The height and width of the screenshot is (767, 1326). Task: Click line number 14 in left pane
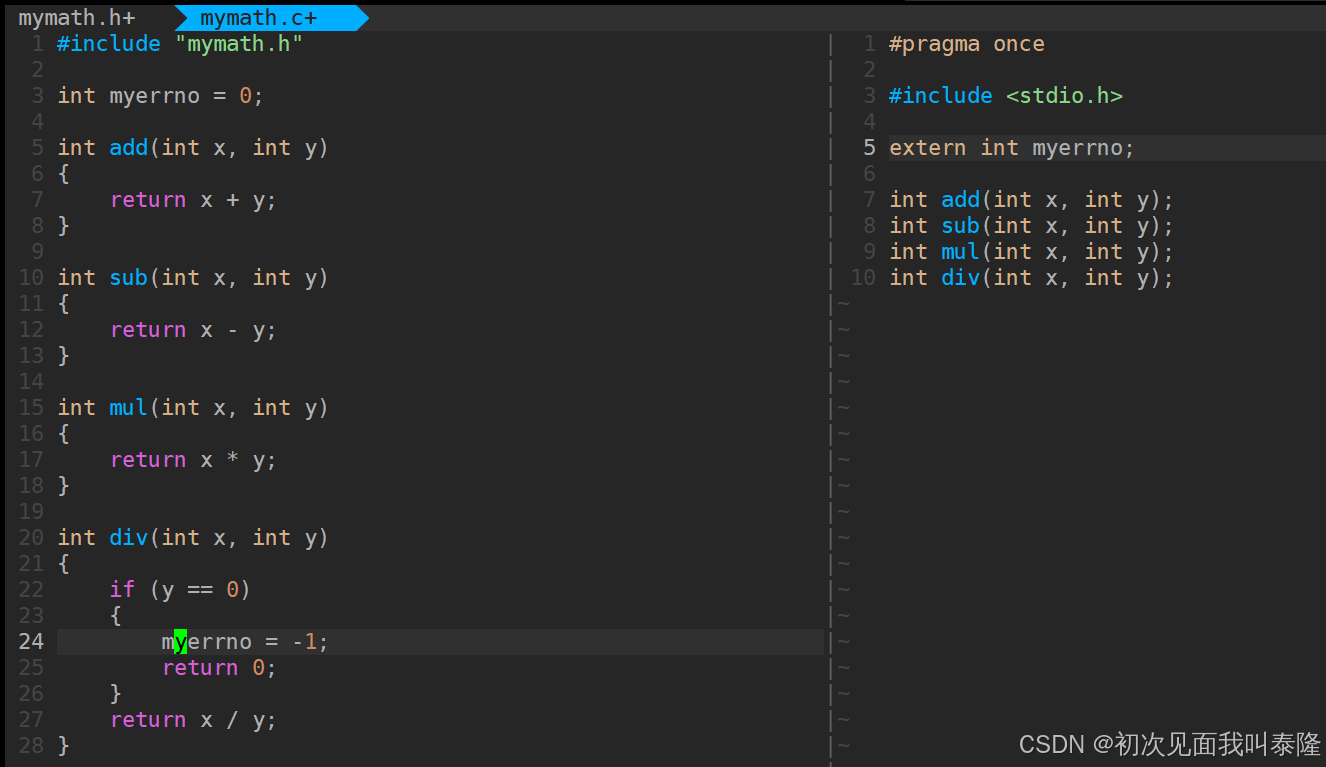pos(31,382)
